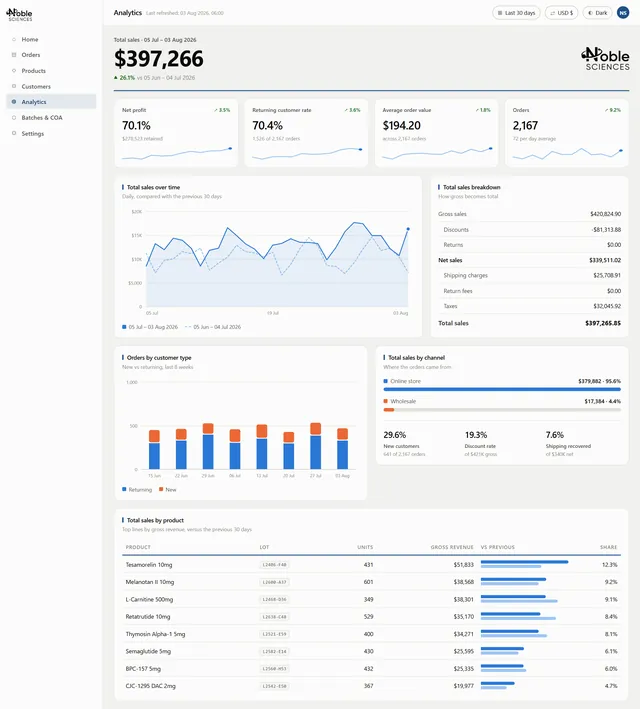Open Products in the sidebar
The image size is (640, 709).
coord(33,71)
